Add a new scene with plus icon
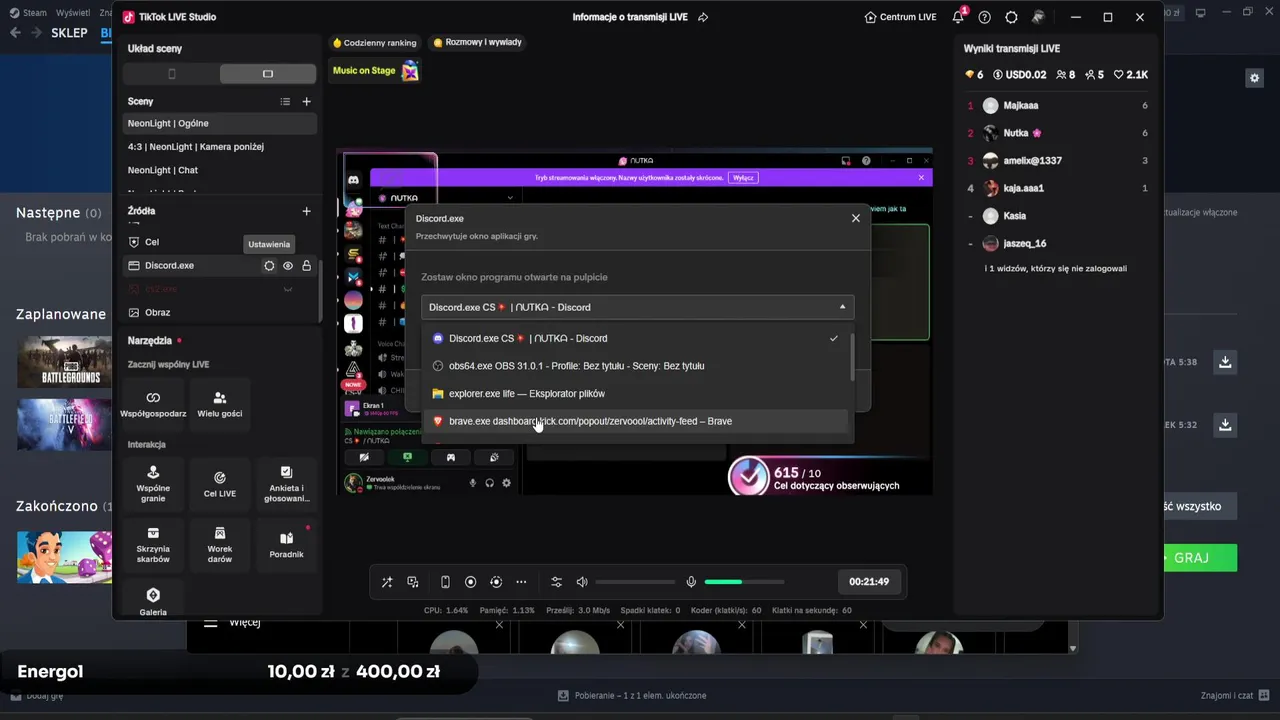The width and height of the screenshot is (1280, 720). pos(307,101)
